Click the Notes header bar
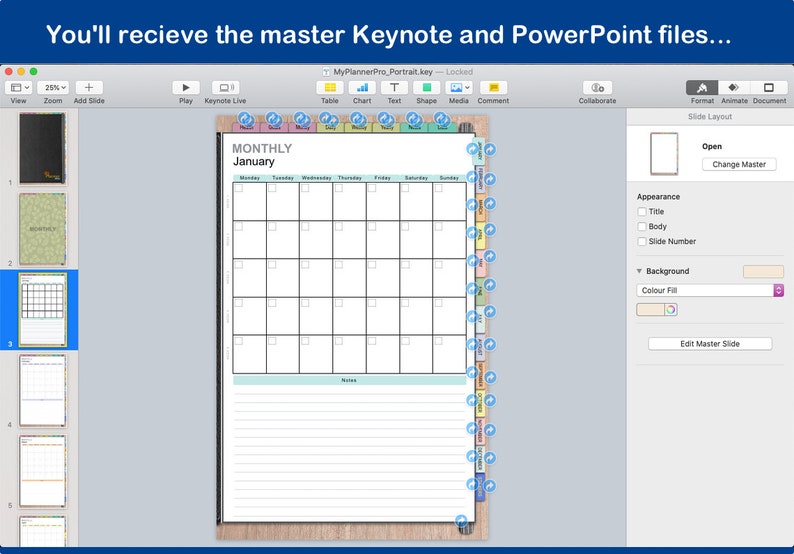 [x=349, y=380]
